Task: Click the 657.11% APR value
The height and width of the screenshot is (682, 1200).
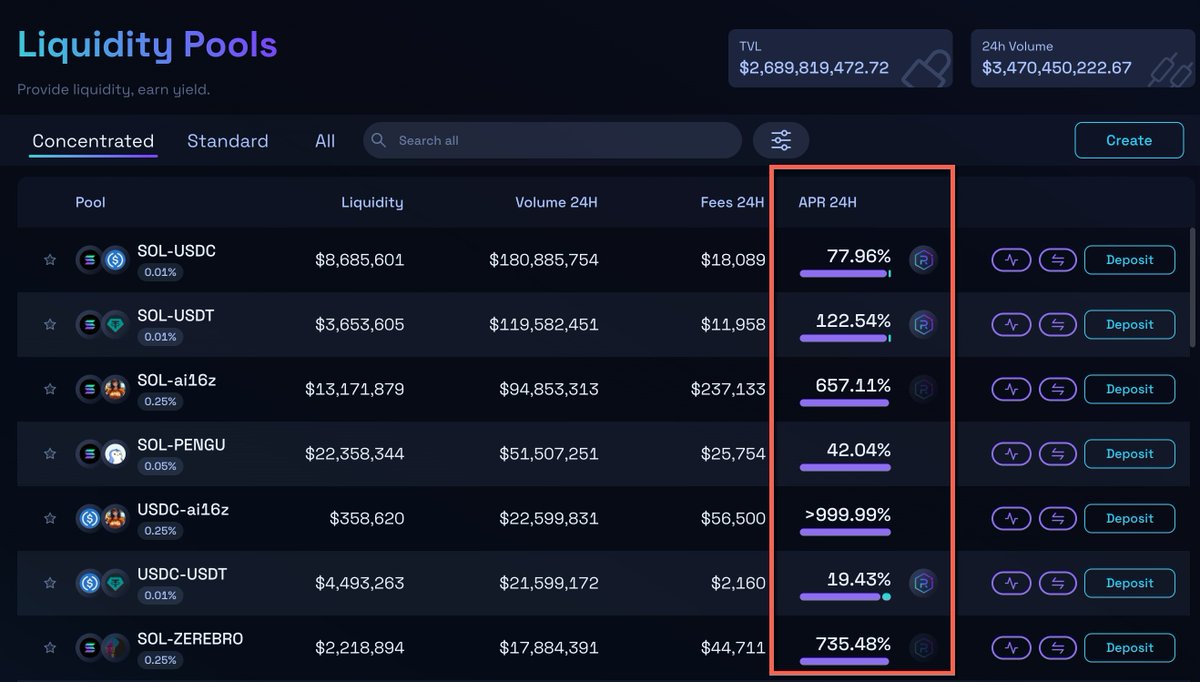Action: click(853, 386)
